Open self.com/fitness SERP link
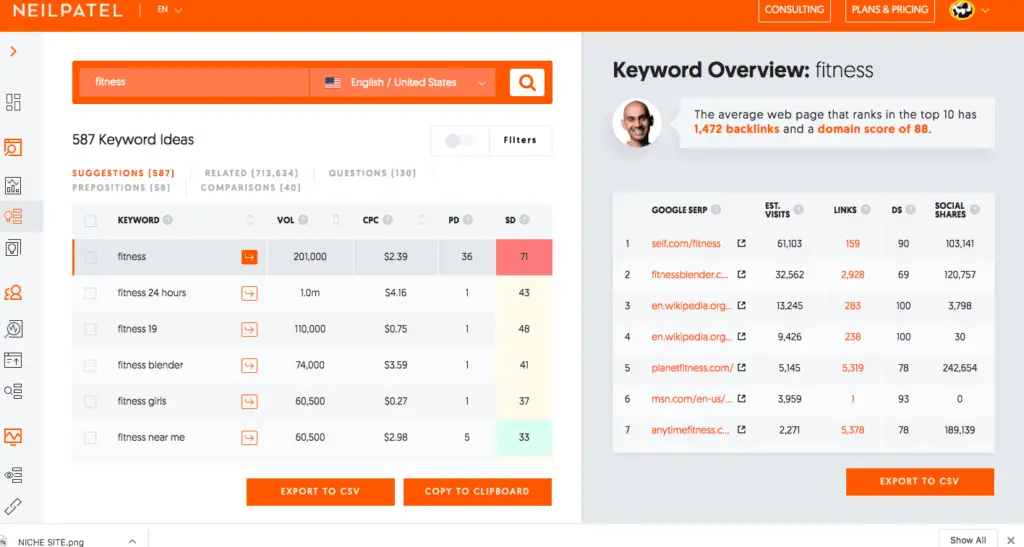The height and width of the screenshot is (547, 1024). click(686, 243)
